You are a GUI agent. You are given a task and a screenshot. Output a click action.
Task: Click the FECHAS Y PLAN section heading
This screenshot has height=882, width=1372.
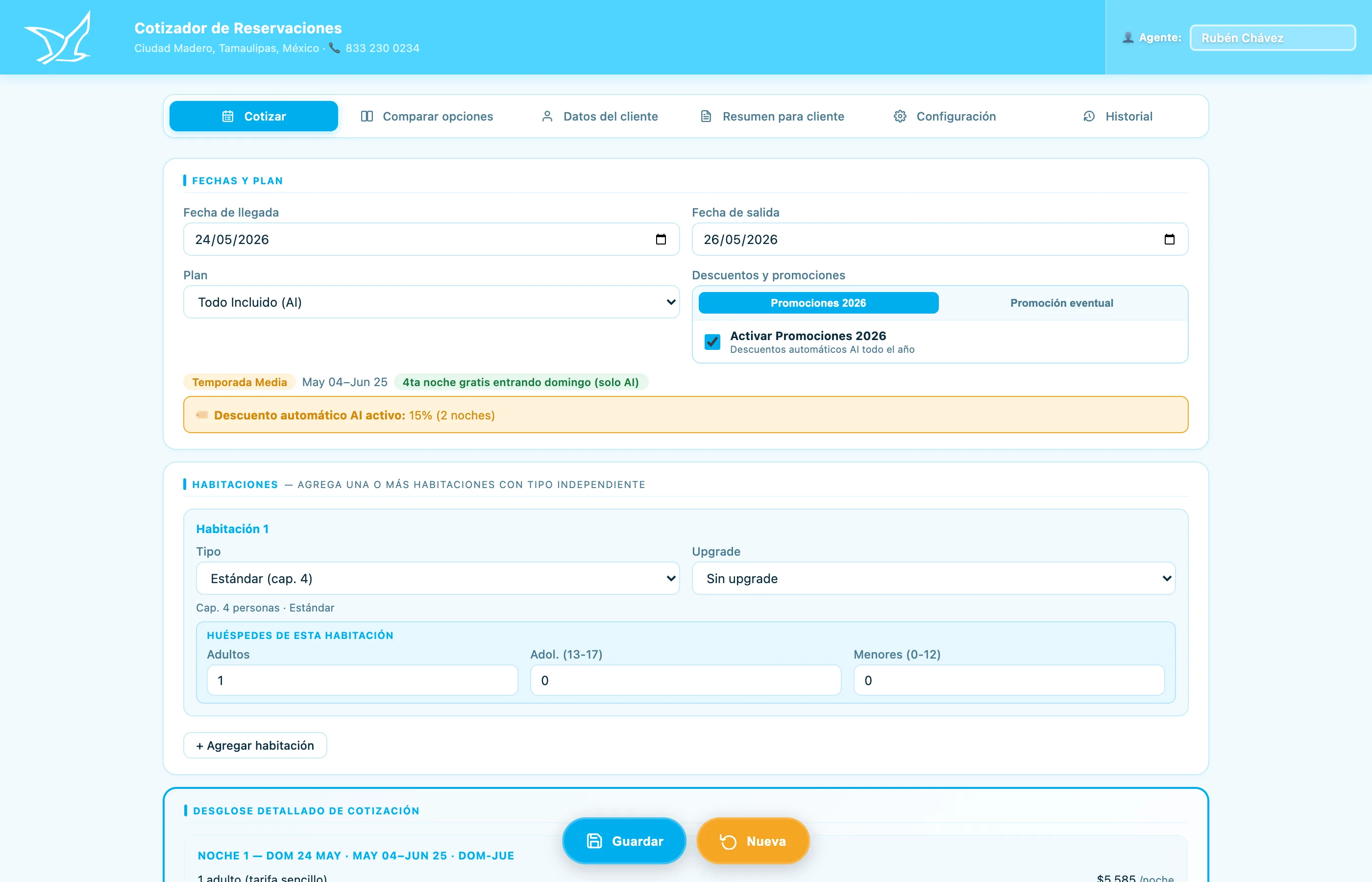238,181
